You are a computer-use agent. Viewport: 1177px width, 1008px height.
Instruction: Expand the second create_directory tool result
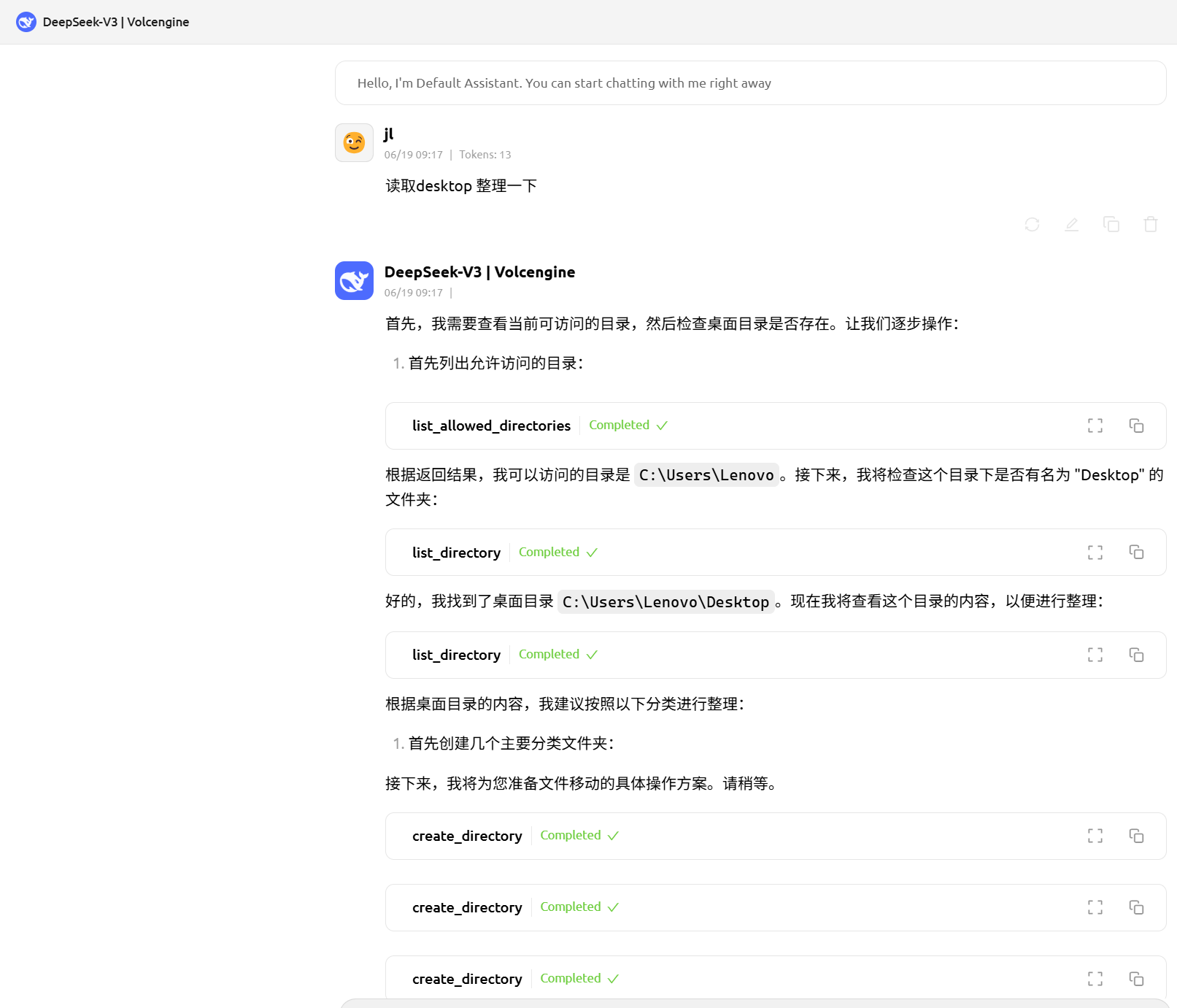coord(1095,907)
